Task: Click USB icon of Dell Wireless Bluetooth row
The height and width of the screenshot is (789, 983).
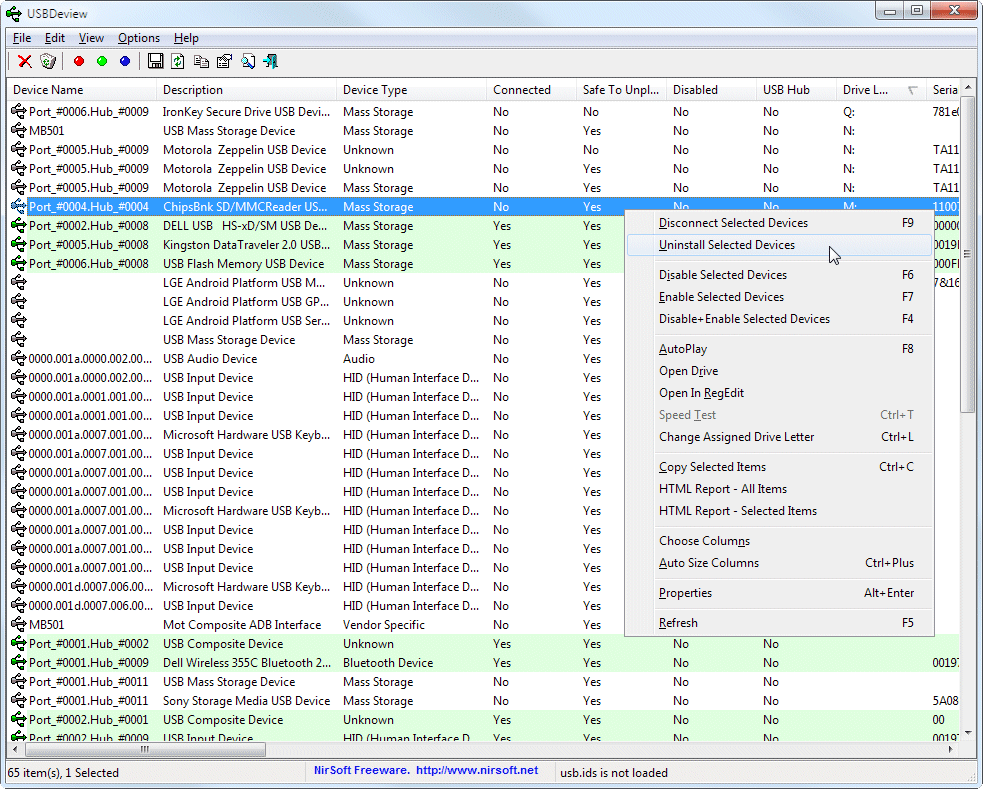Action: coord(19,662)
